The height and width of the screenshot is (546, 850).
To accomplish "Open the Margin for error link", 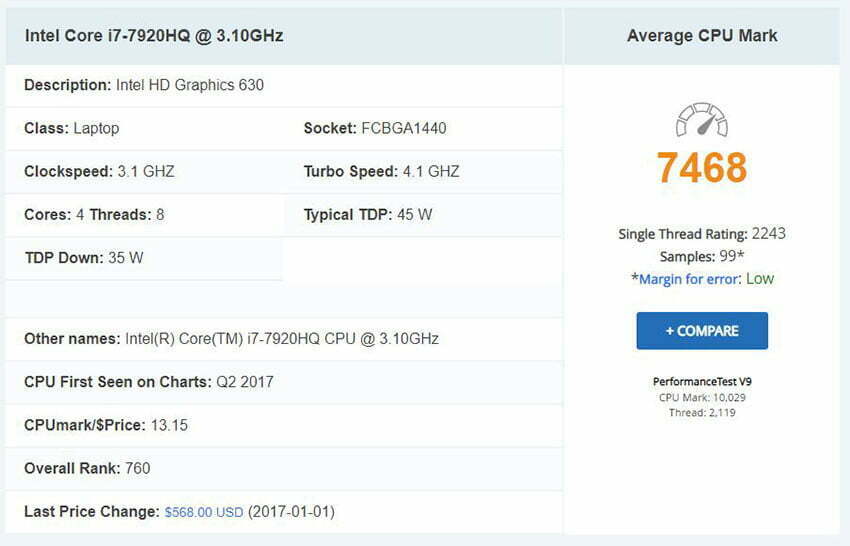I will tap(688, 279).
